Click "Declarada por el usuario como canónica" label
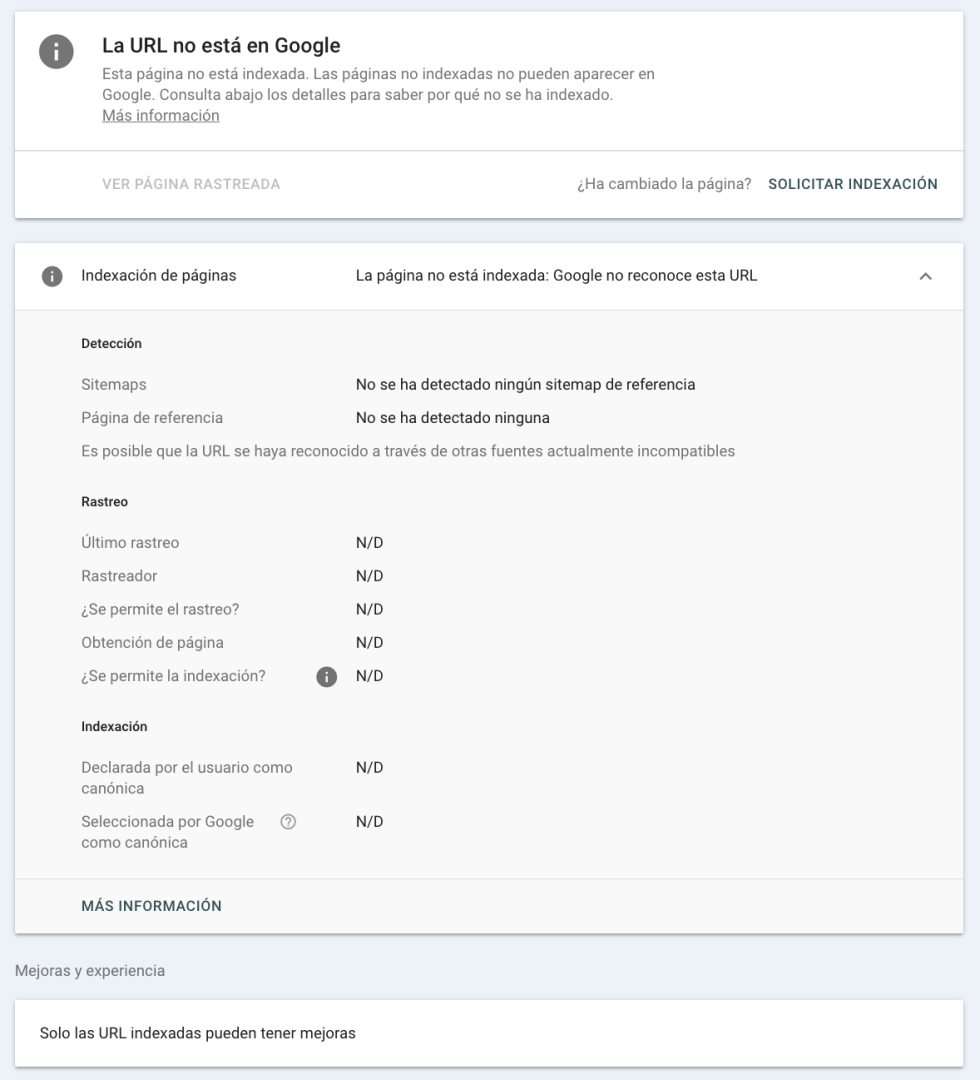The image size is (980, 1080). [187, 778]
